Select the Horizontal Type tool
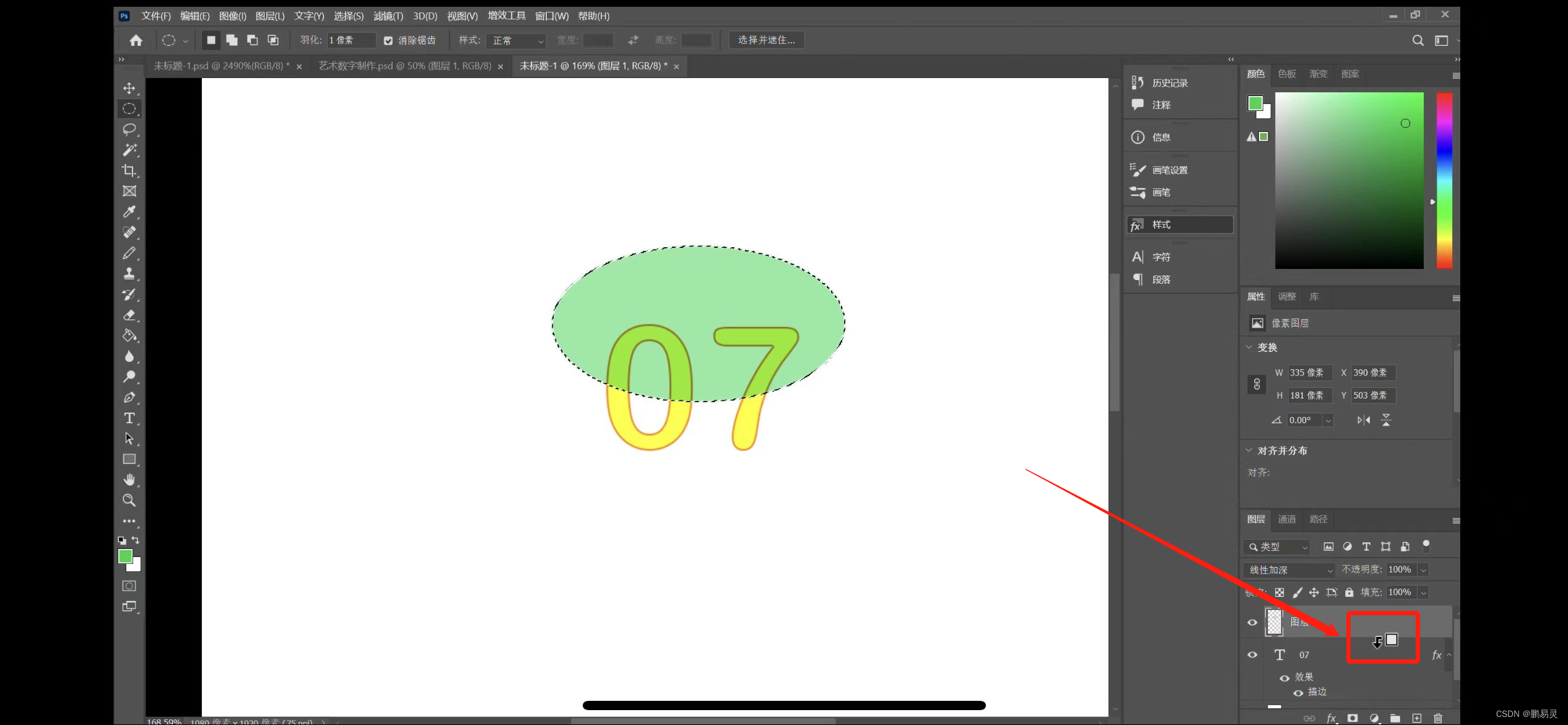This screenshot has width=1568, height=725. pos(129,418)
